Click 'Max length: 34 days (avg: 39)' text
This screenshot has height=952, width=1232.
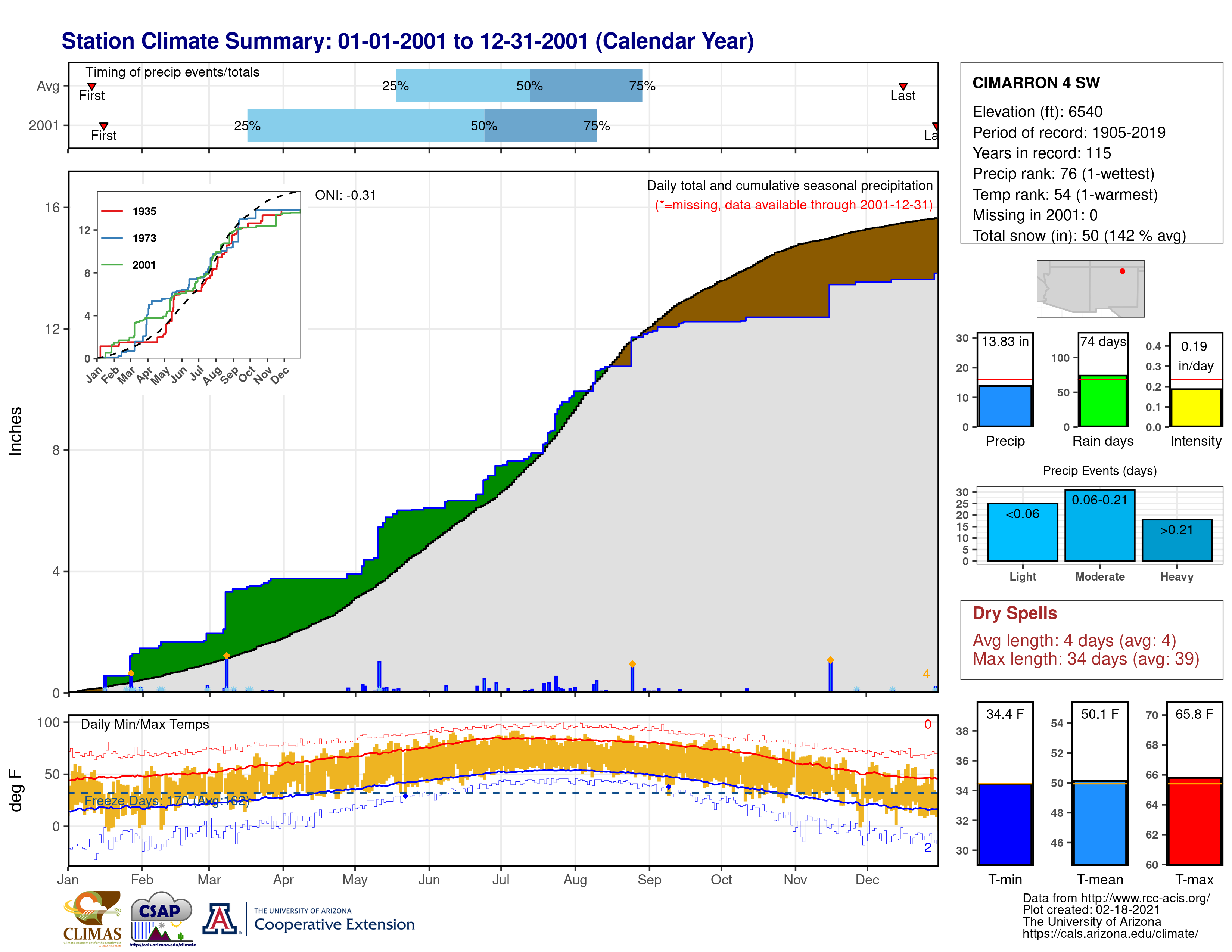point(1085,659)
